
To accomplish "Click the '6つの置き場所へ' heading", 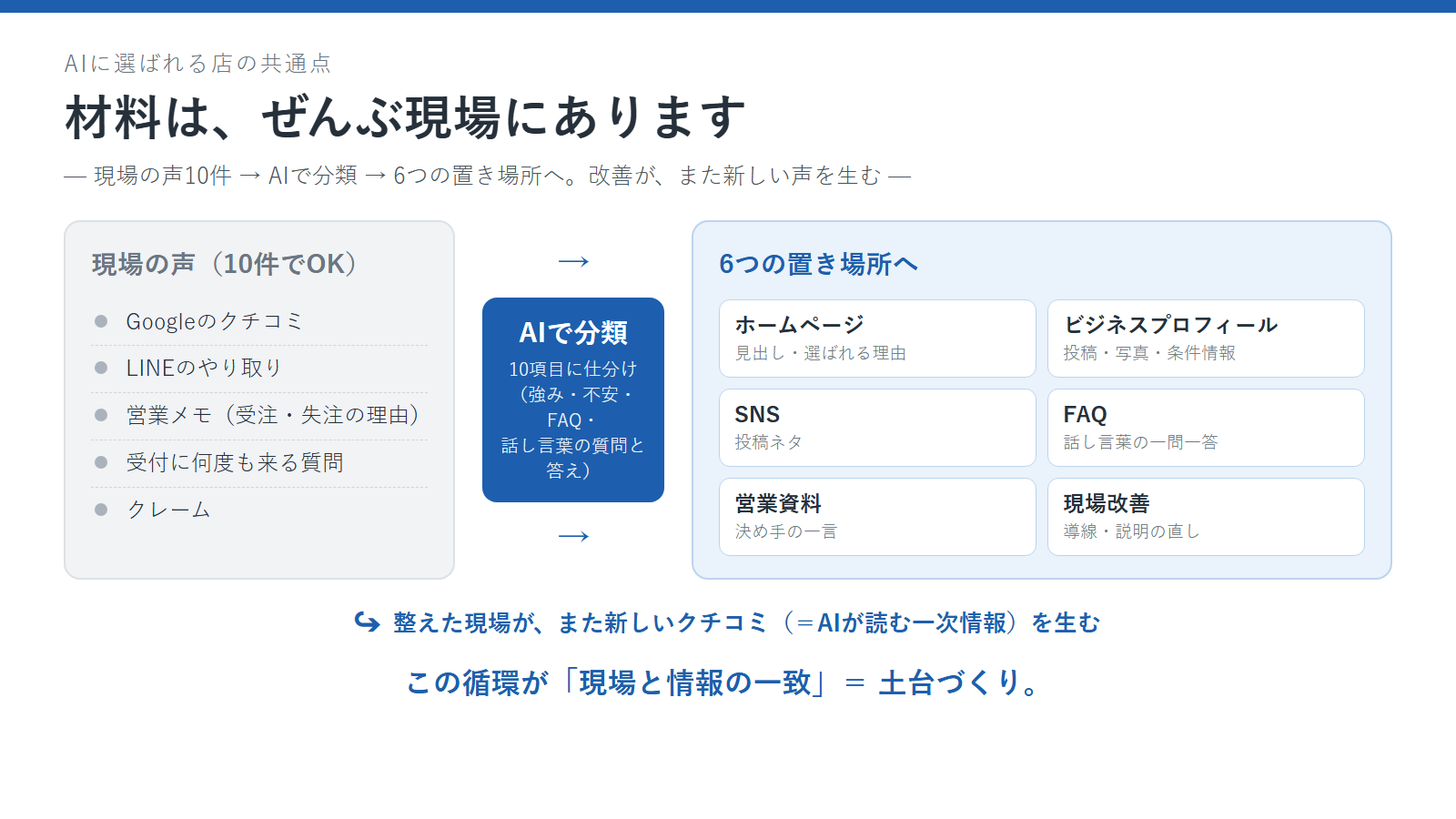I will pos(818,264).
